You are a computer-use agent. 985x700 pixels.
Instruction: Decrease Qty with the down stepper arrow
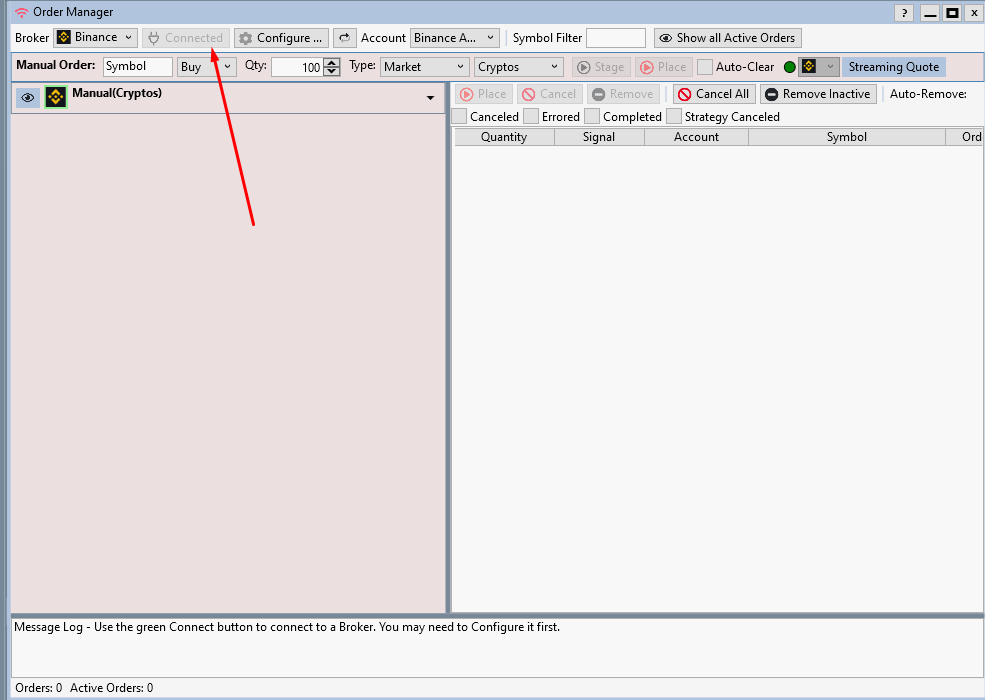(x=332, y=72)
